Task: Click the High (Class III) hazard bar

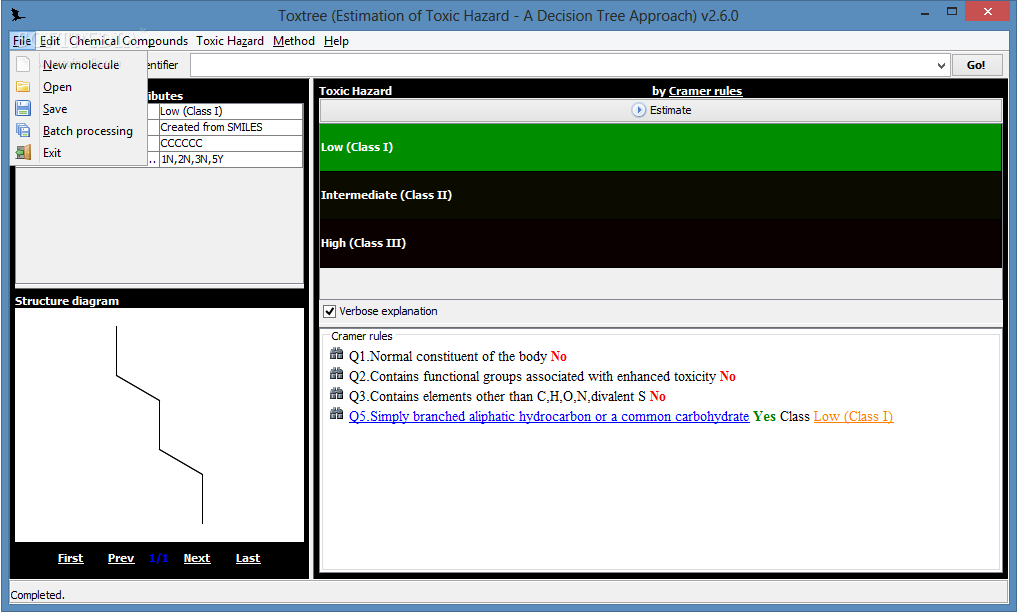Action: (x=661, y=243)
